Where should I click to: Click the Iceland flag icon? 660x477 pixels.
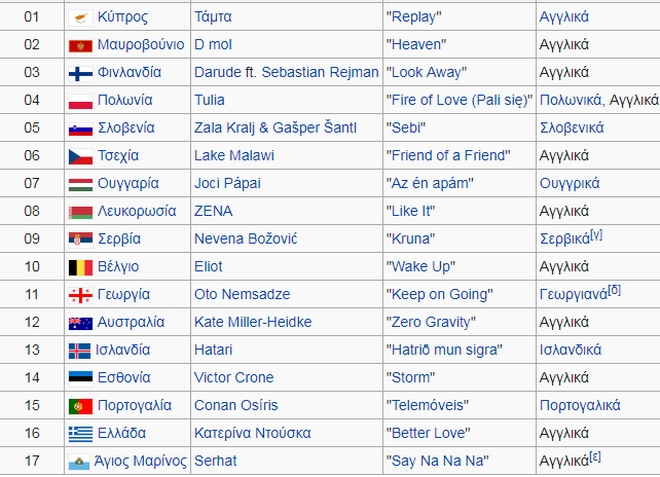coord(80,351)
